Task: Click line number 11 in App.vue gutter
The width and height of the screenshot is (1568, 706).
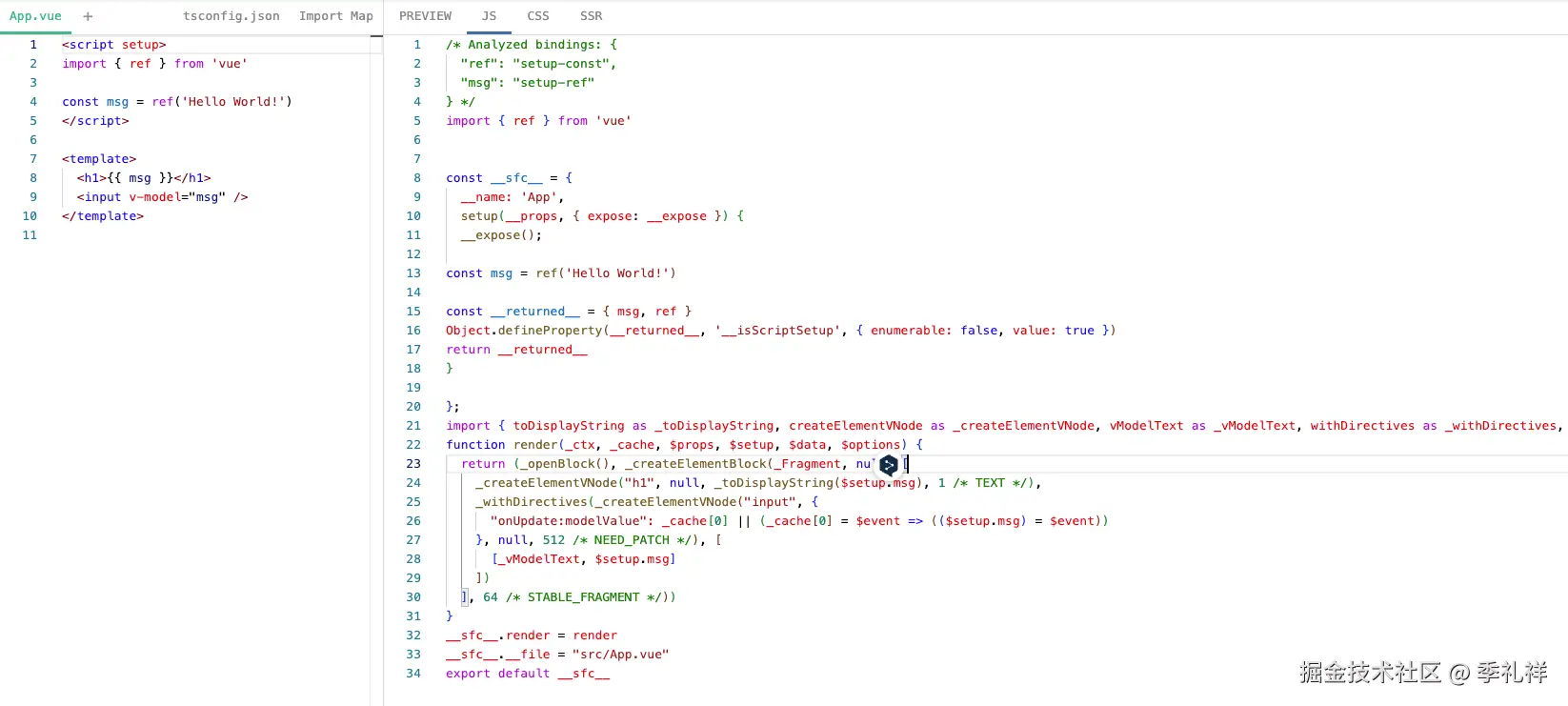Action: (30, 235)
